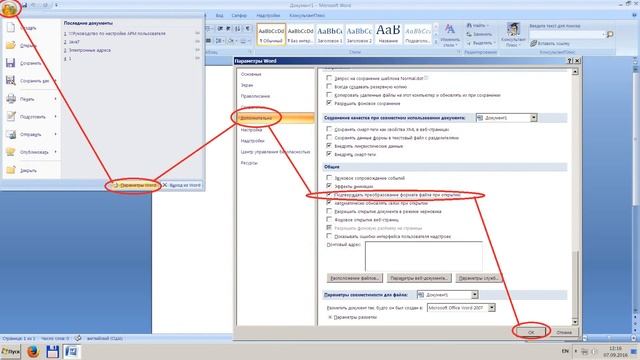Toggle the embed linguistic data checkbox
Screen dimensions: 640x360
tap(329, 145)
